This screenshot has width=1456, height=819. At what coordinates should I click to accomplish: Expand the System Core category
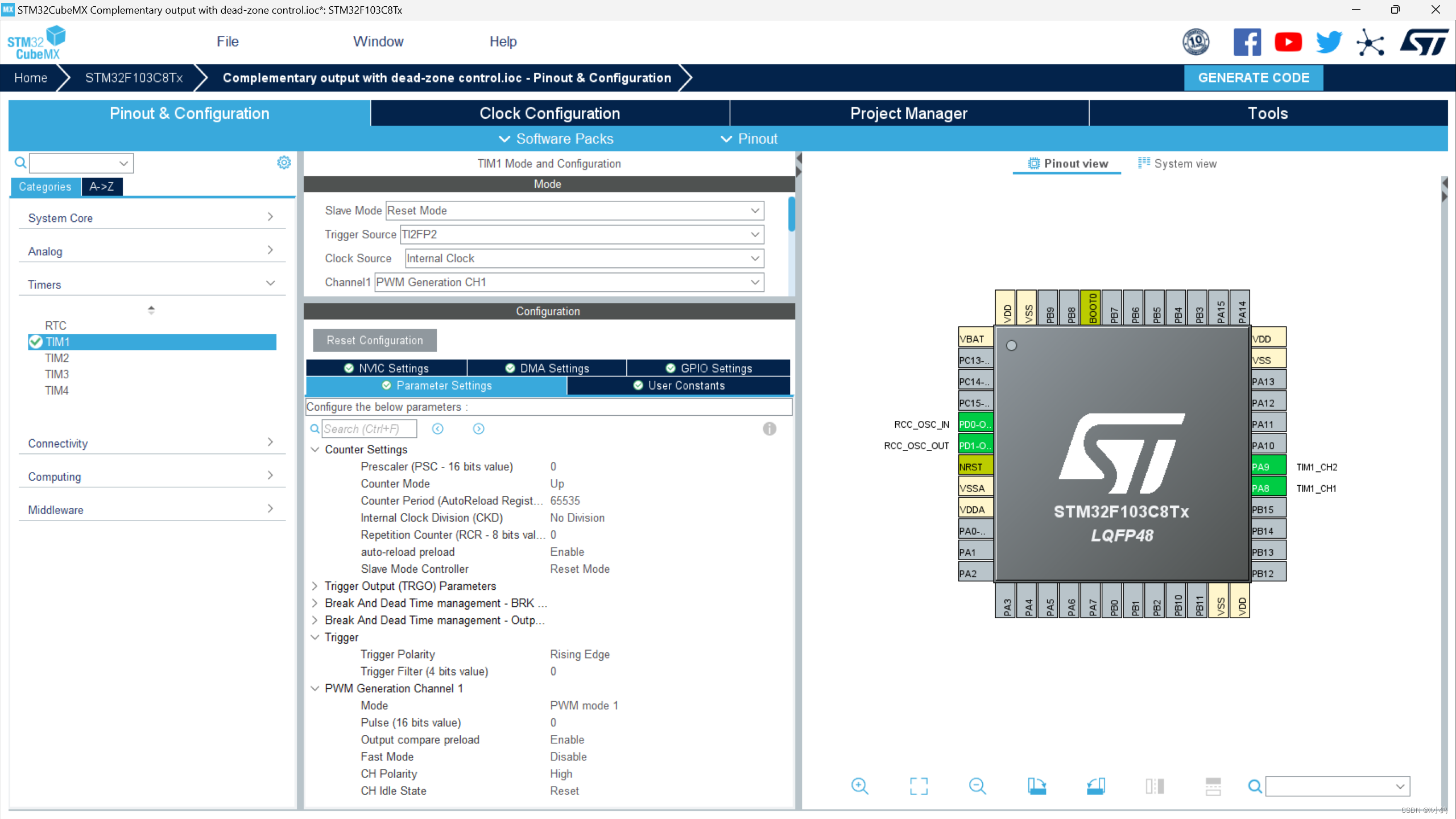(152, 218)
